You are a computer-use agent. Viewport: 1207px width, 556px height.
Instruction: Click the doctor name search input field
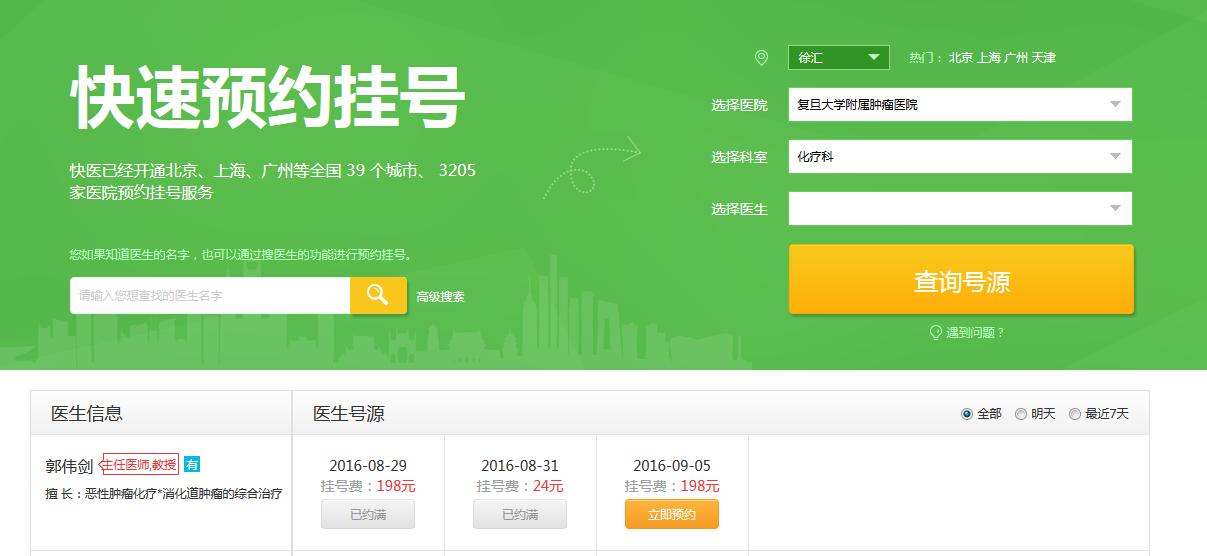pyautogui.click(x=210, y=295)
